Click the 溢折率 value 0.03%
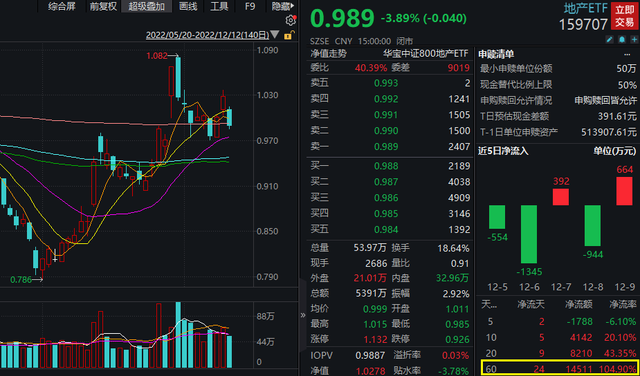640x376 pixels. click(x=455, y=356)
